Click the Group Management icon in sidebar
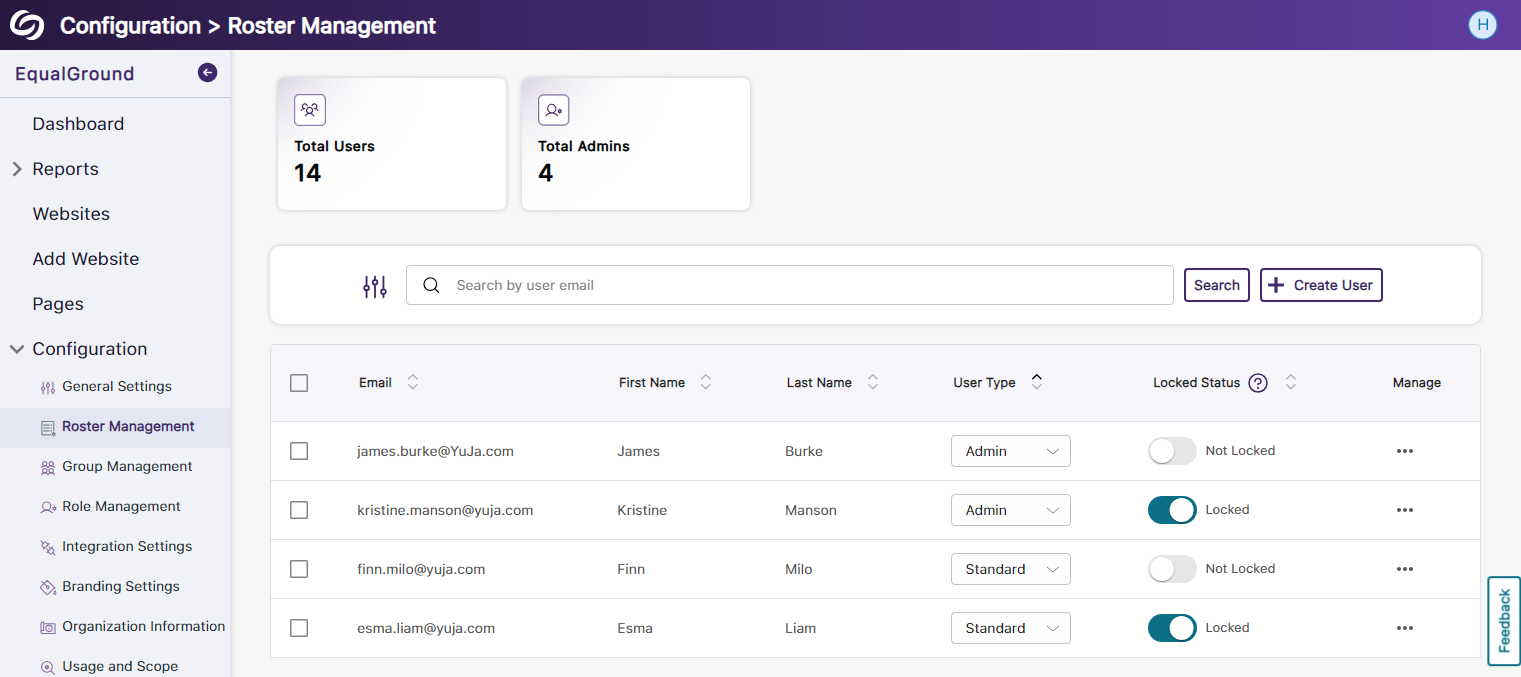This screenshot has height=677, width=1521. 47,466
